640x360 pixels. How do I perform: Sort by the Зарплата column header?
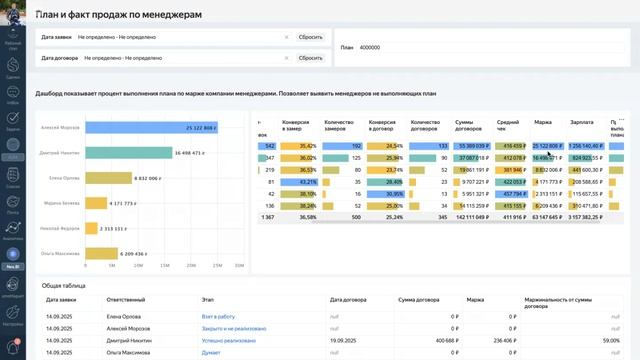[x=582, y=122]
